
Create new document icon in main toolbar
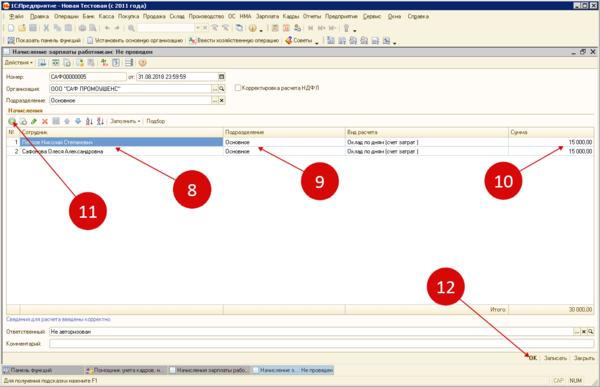click(x=11, y=28)
